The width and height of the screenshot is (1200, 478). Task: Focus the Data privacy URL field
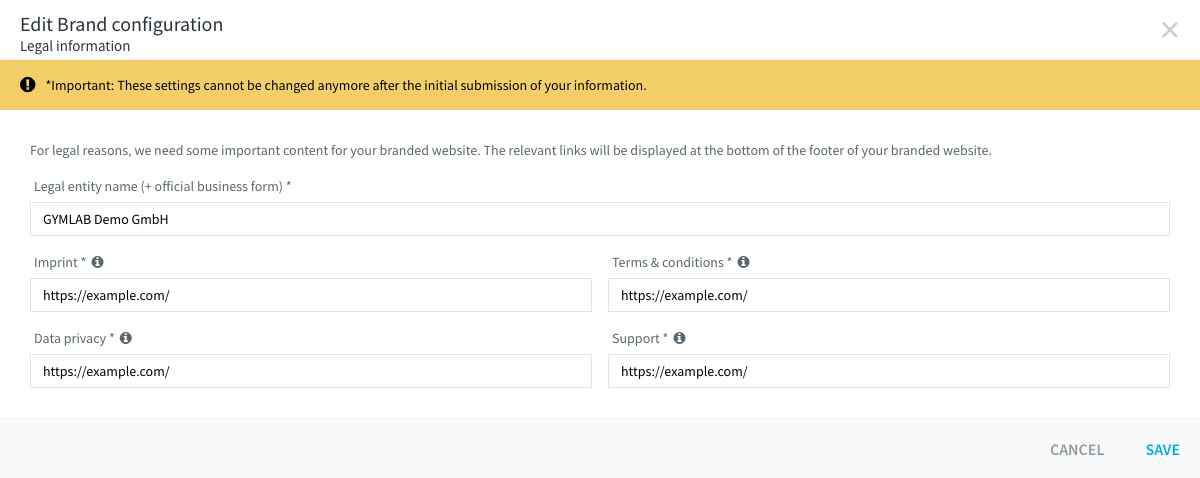point(311,371)
